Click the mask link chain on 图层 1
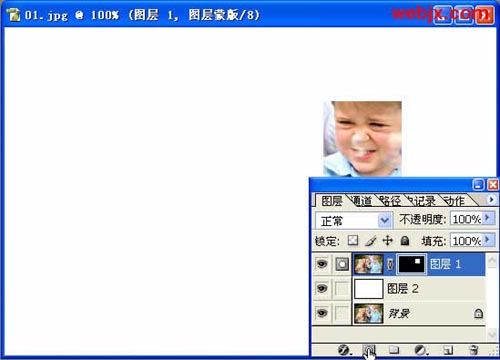Screen dimensions: 500x360 (x=390, y=264)
